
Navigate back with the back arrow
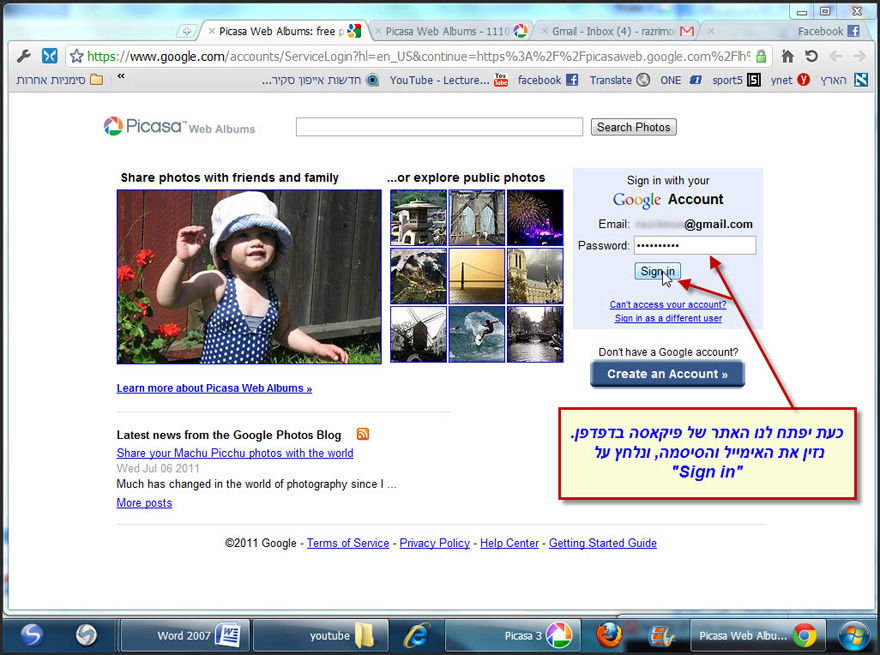click(836, 56)
